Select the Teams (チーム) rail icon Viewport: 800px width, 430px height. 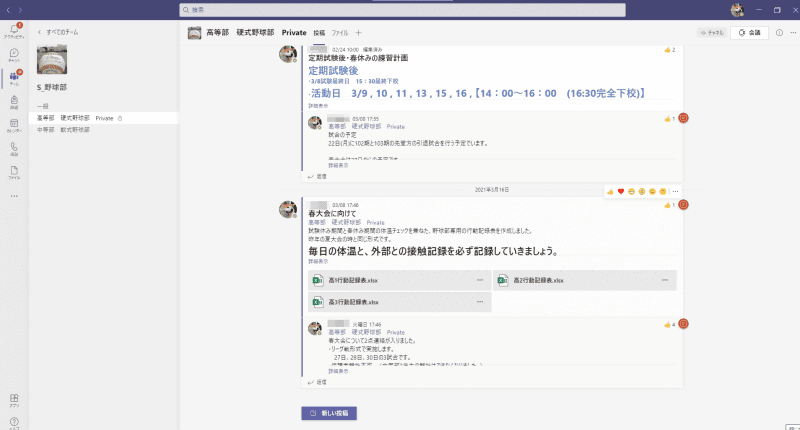14,78
